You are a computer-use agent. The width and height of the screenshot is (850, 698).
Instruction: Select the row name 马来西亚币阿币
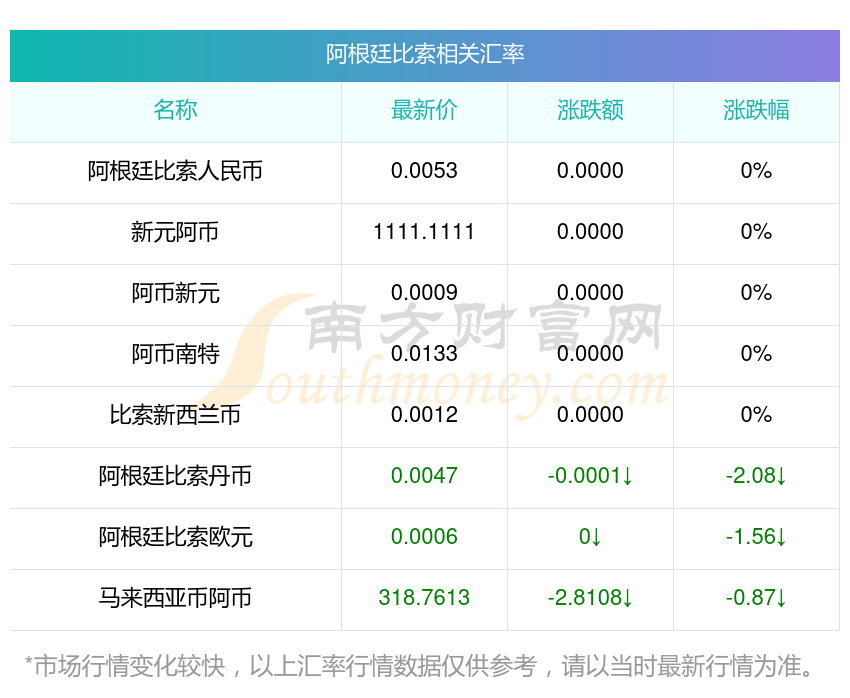point(175,598)
